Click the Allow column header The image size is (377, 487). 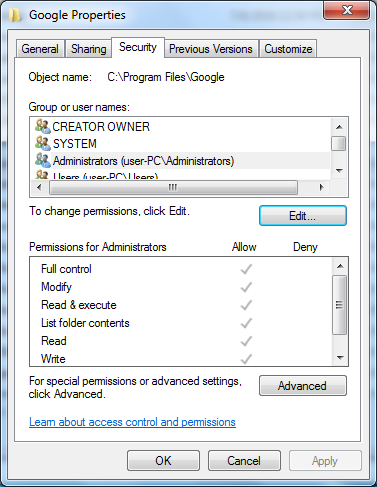click(x=244, y=247)
